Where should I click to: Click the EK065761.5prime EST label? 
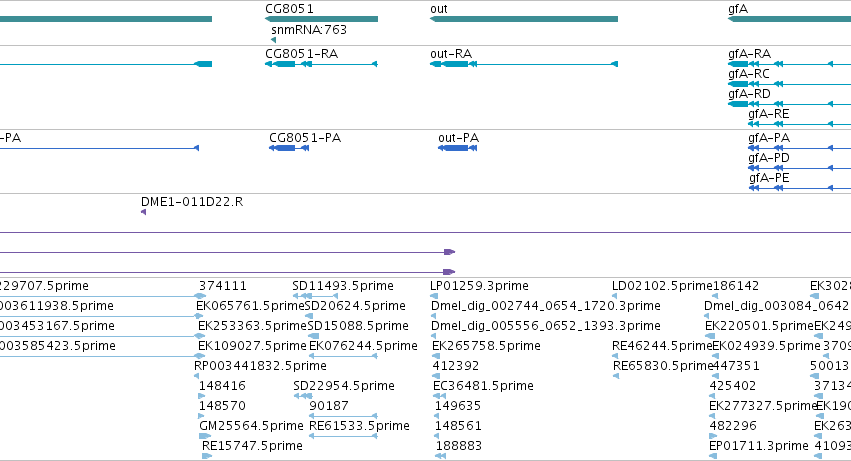251,306
